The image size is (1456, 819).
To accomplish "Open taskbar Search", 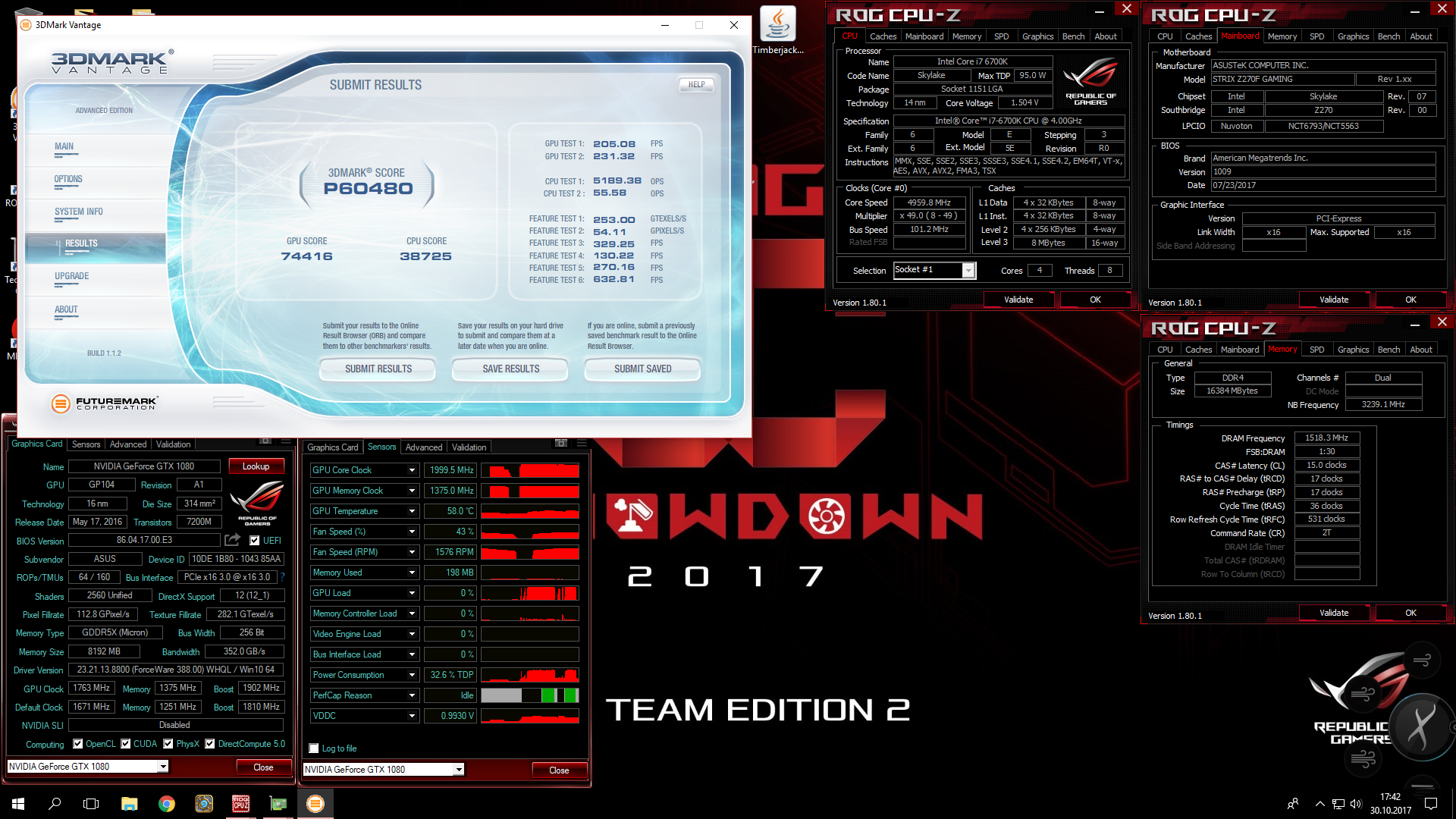I will click(55, 804).
